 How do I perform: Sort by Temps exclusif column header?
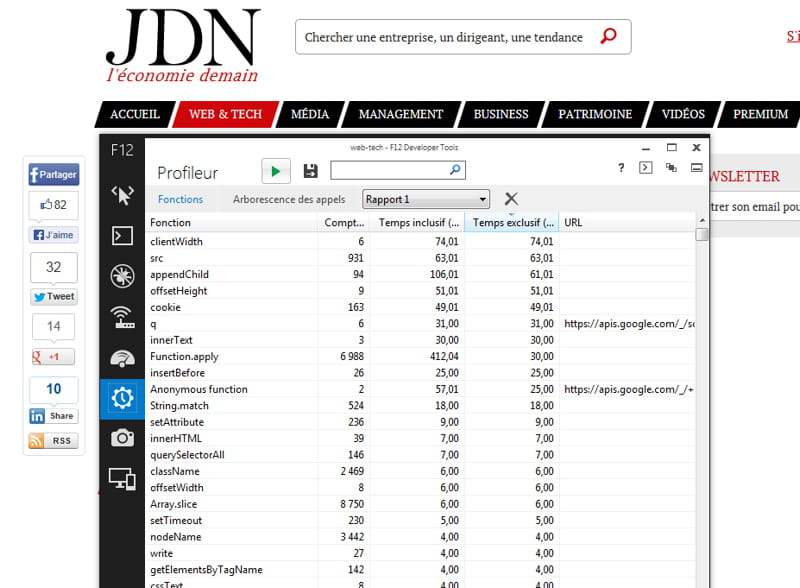512,223
